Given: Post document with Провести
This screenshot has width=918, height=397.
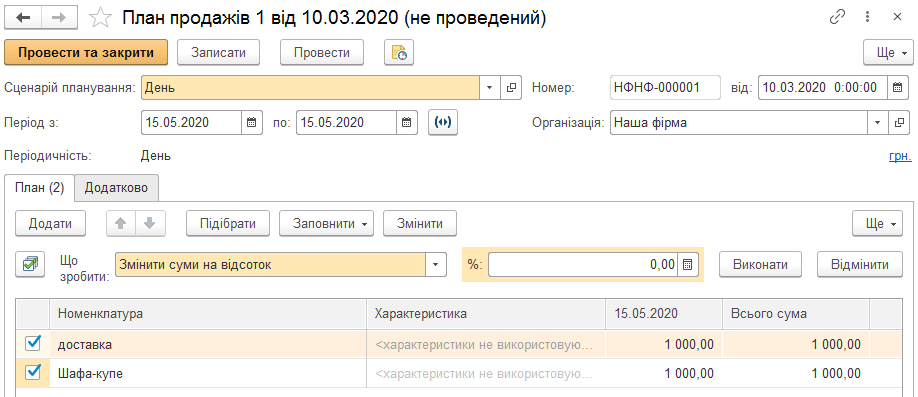Looking at the screenshot, I should (x=322, y=53).
